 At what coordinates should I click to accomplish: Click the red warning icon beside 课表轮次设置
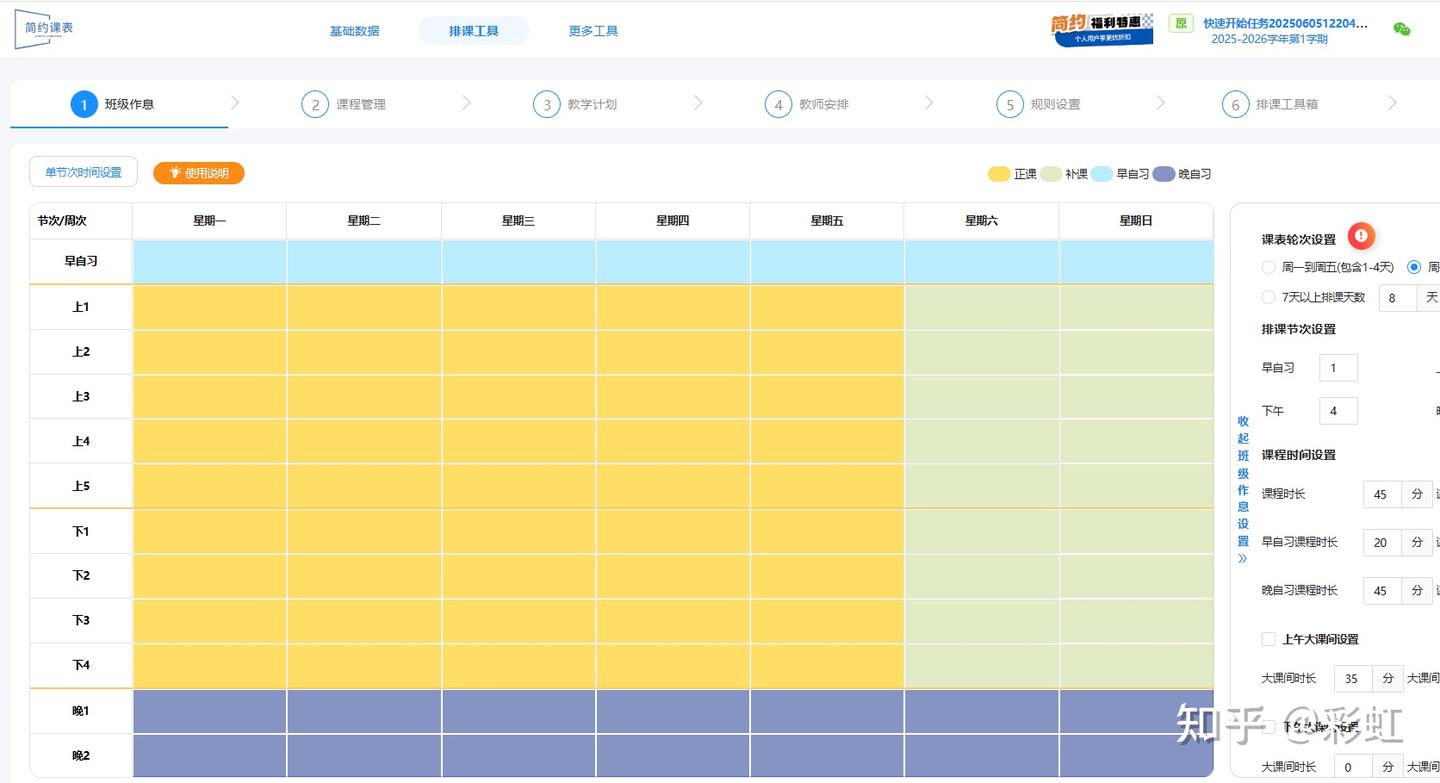1361,236
